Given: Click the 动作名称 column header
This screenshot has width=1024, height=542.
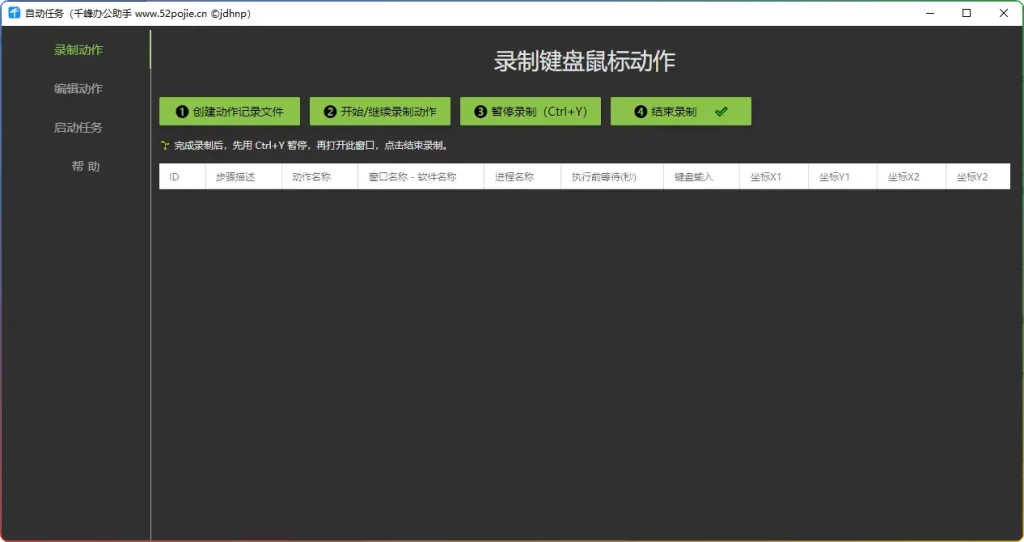Looking at the screenshot, I should coord(311,177).
